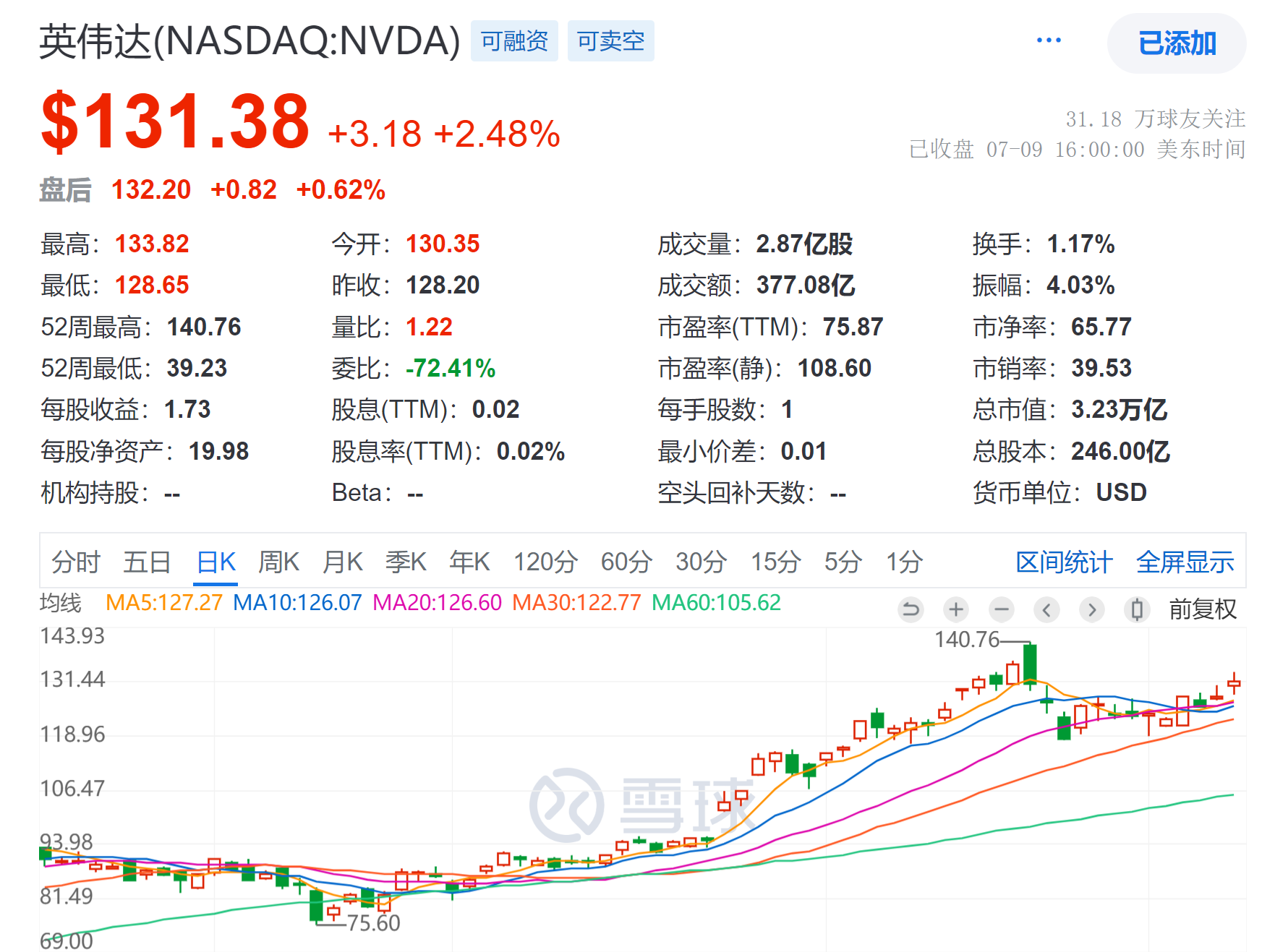Select the 5分 five-minute interval
1275x952 pixels.
pos(843,562)
